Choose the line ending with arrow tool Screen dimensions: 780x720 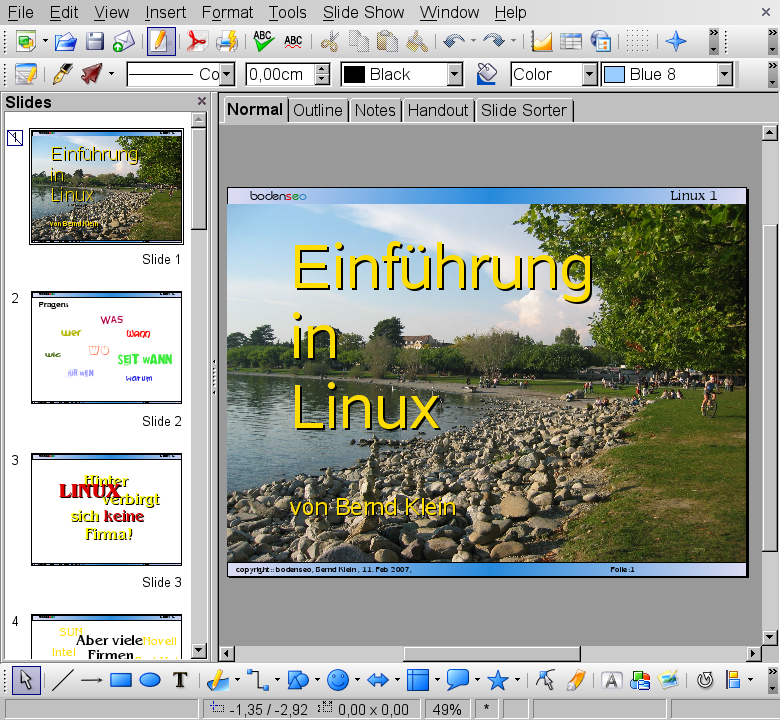tap(91, 680)
